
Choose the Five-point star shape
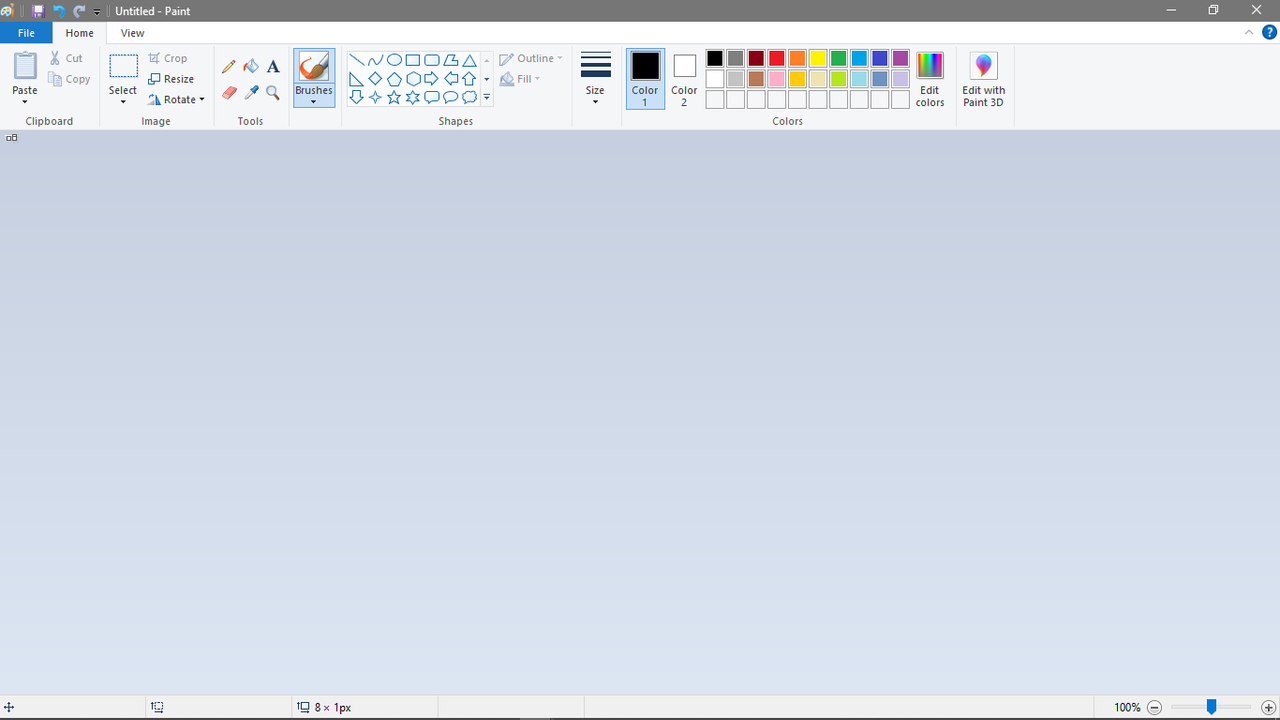point(394,97)
